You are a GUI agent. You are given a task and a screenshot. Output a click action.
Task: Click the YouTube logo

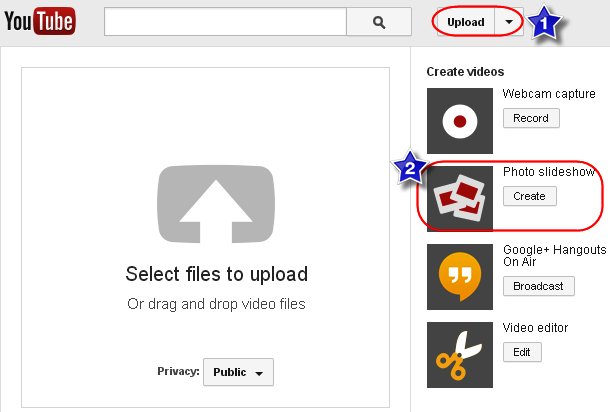pos(40,21)
